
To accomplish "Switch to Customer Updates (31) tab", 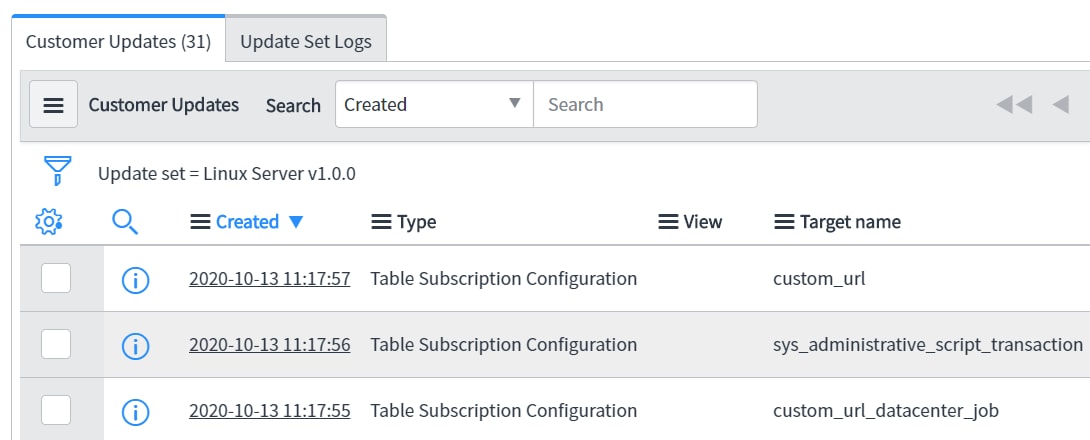I will tap(118, 41).
